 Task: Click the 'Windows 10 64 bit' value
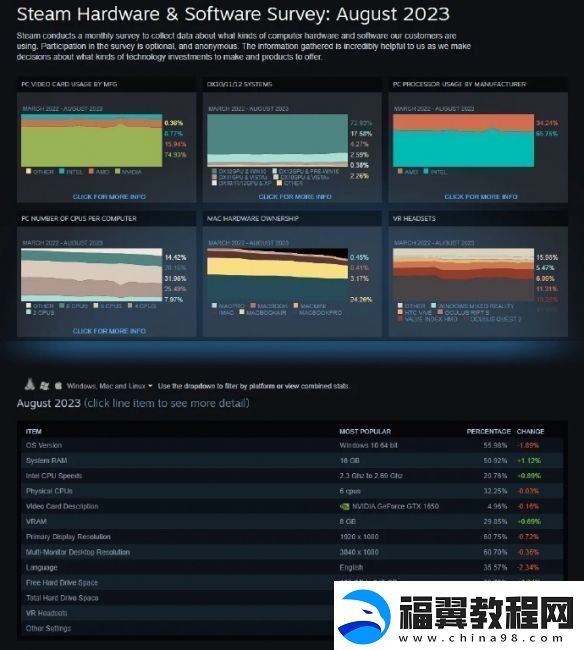click(x=368, y=445)
